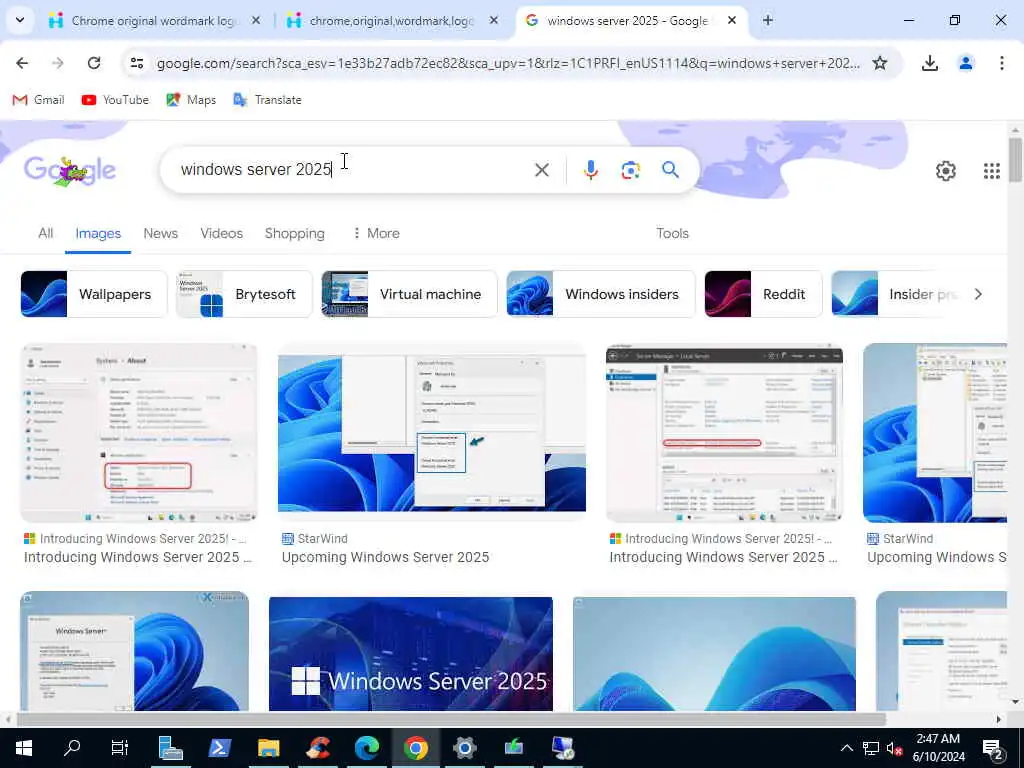Screen dimensions: 1024x768
Task: Switch to the News results tab
Action: [x=161, y=233]
